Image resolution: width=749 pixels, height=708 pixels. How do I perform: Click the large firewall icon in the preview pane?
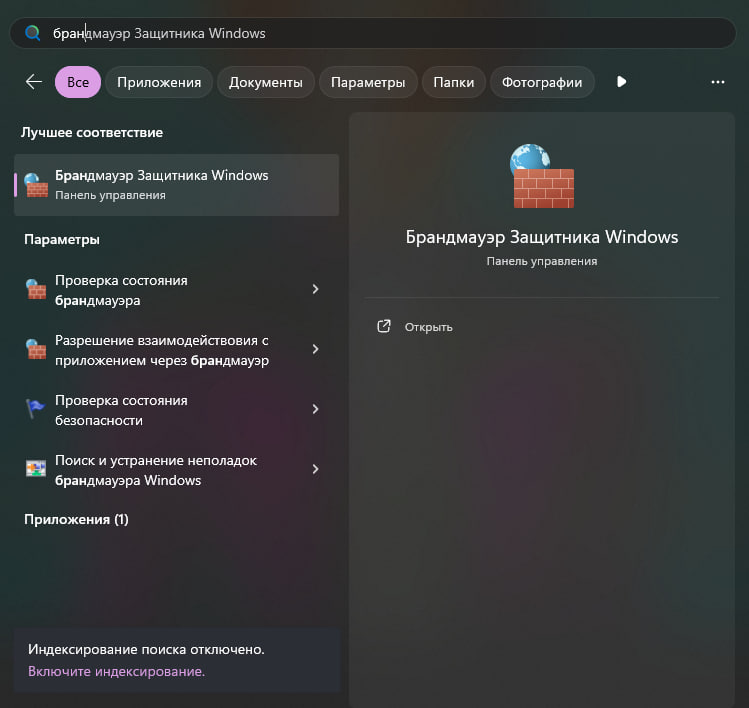[542, 176]
